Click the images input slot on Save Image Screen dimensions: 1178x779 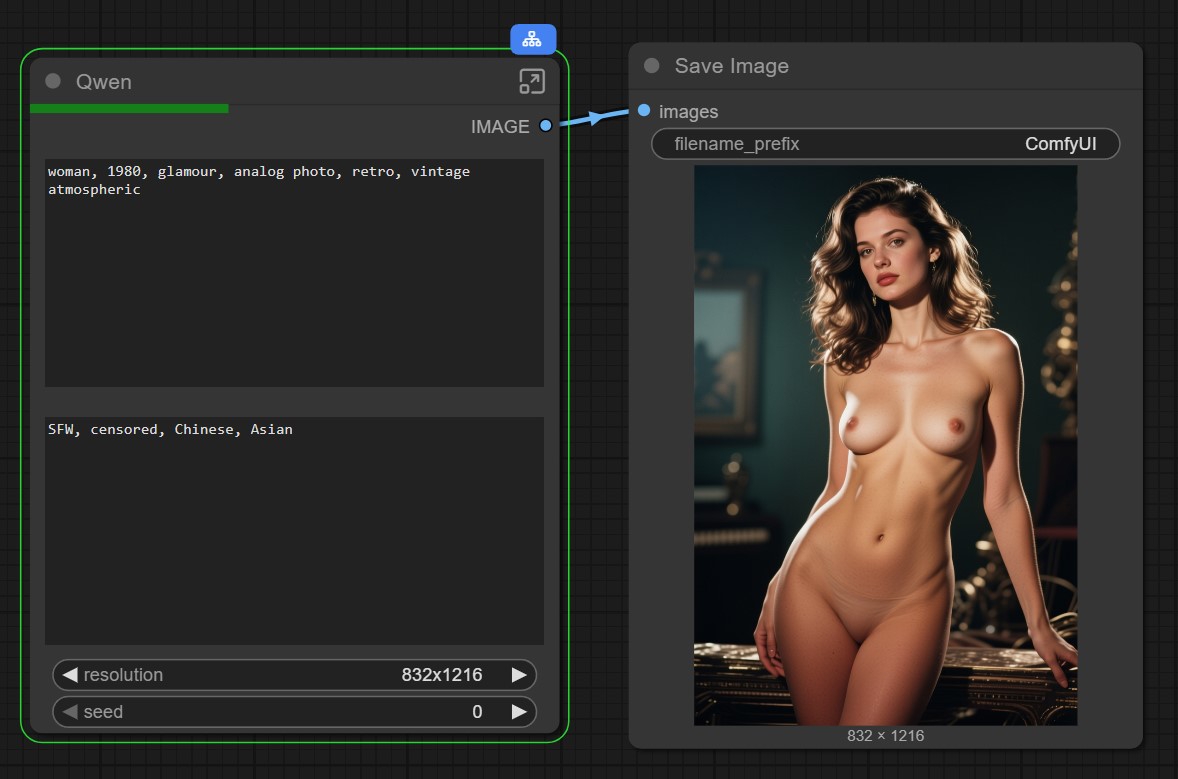pyautogui.click(x=644, y=111)
